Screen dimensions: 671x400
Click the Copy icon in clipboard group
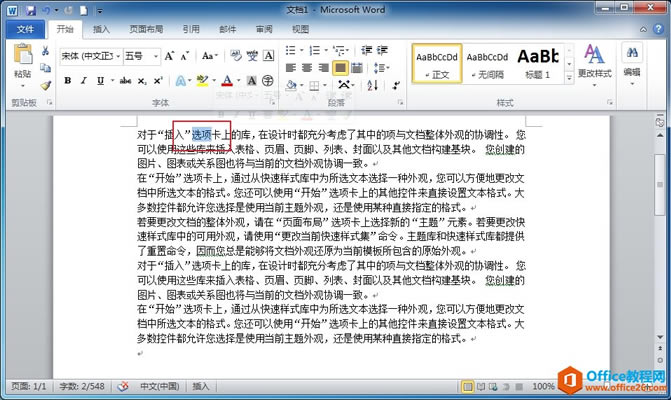(x=45, y=68)
